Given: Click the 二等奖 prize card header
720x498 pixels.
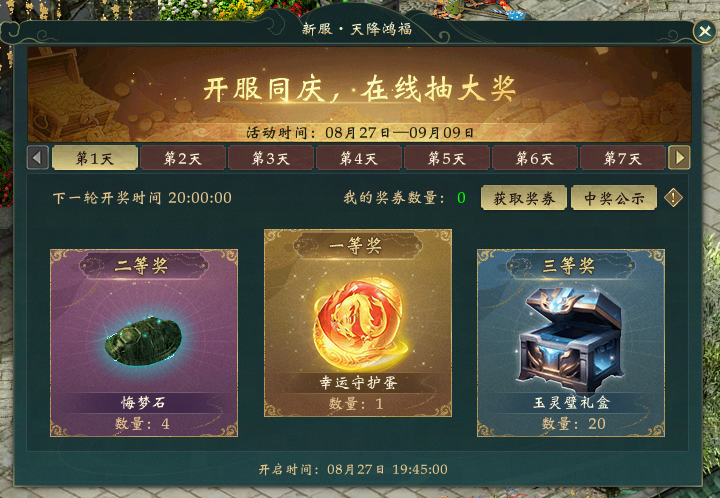Looking at the screenshot, I should pos(144,265).
